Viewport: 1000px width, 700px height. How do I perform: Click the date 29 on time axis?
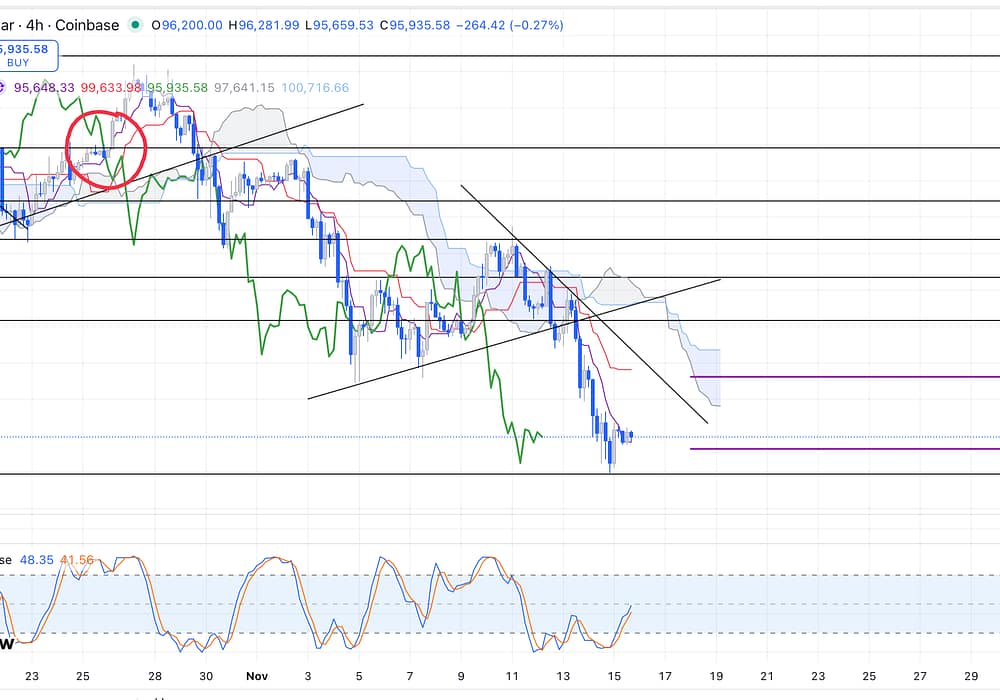973,676
